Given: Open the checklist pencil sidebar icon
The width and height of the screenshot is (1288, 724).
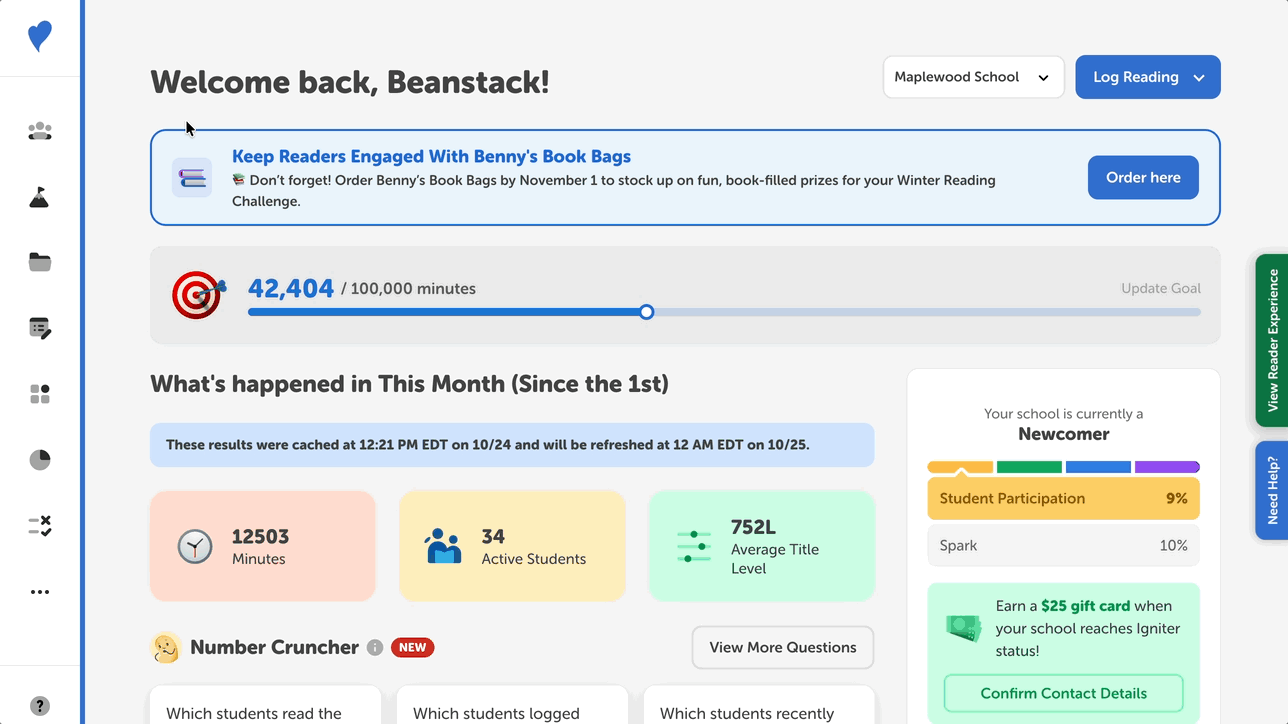Looking at the screenshot, I should click(x=40, y=328).
